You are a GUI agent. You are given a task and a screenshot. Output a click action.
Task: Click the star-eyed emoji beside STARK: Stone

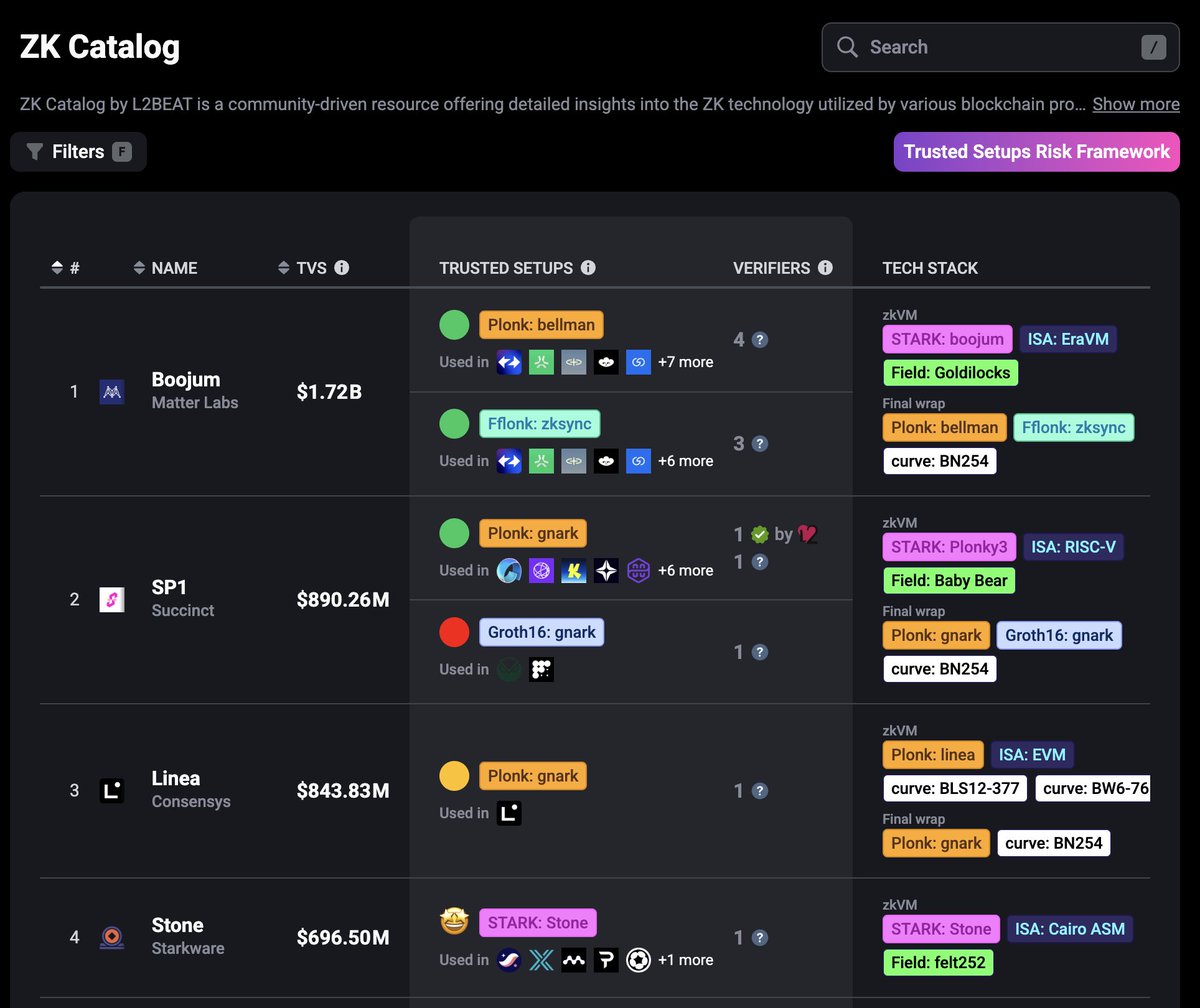(455, 921)
